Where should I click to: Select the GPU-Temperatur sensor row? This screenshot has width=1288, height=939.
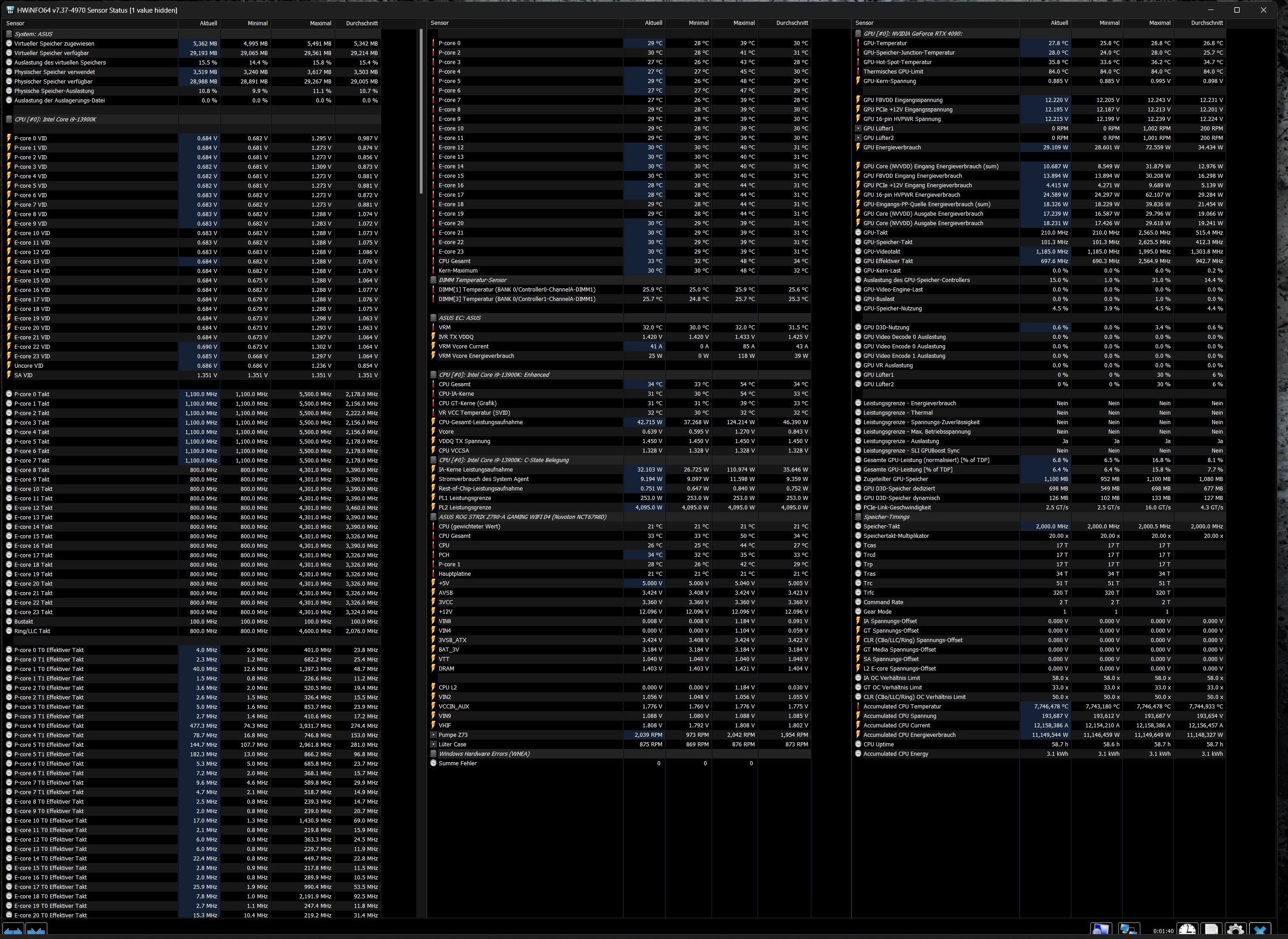885,43
